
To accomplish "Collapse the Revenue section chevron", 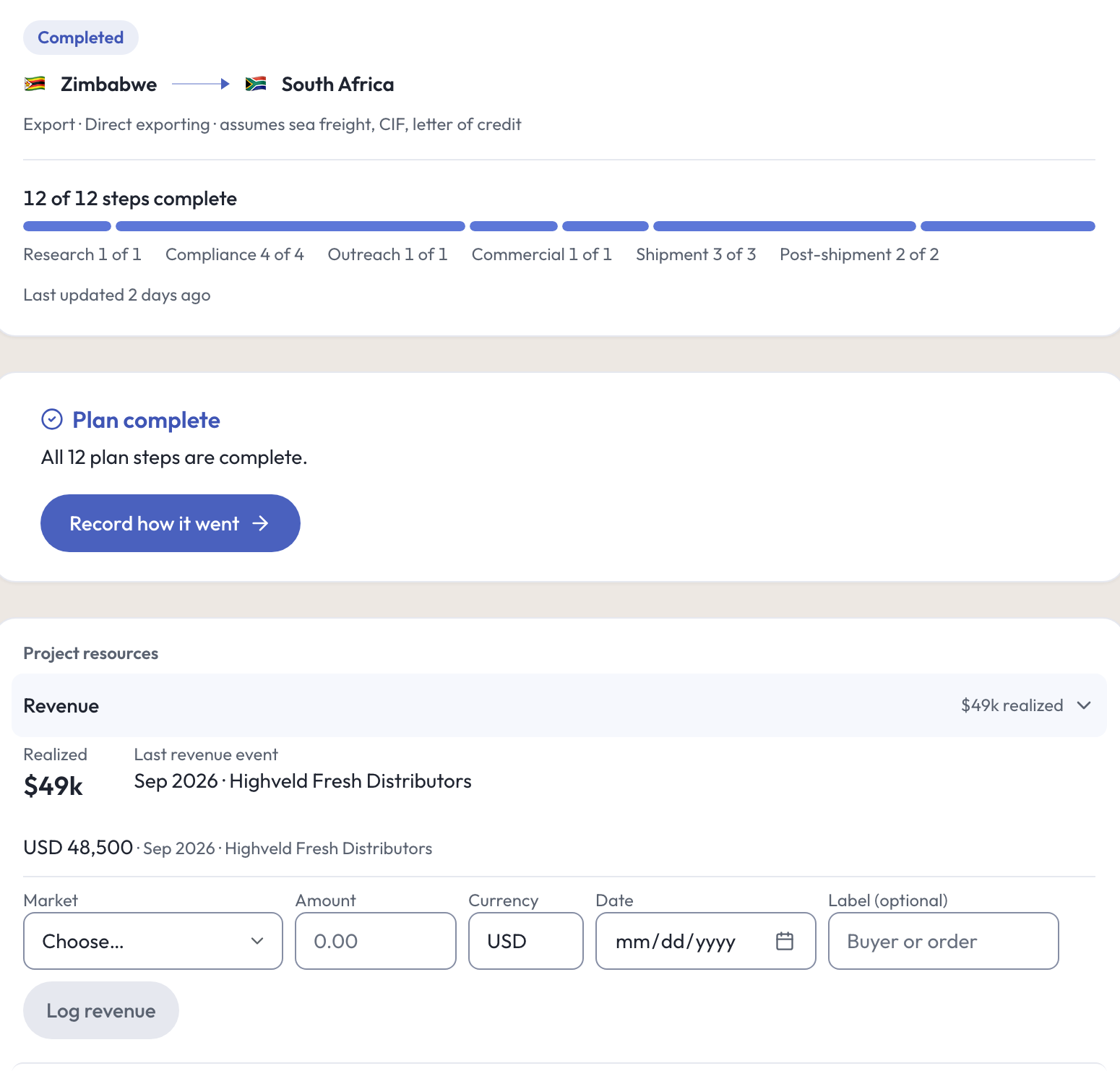I will 1084,705.
